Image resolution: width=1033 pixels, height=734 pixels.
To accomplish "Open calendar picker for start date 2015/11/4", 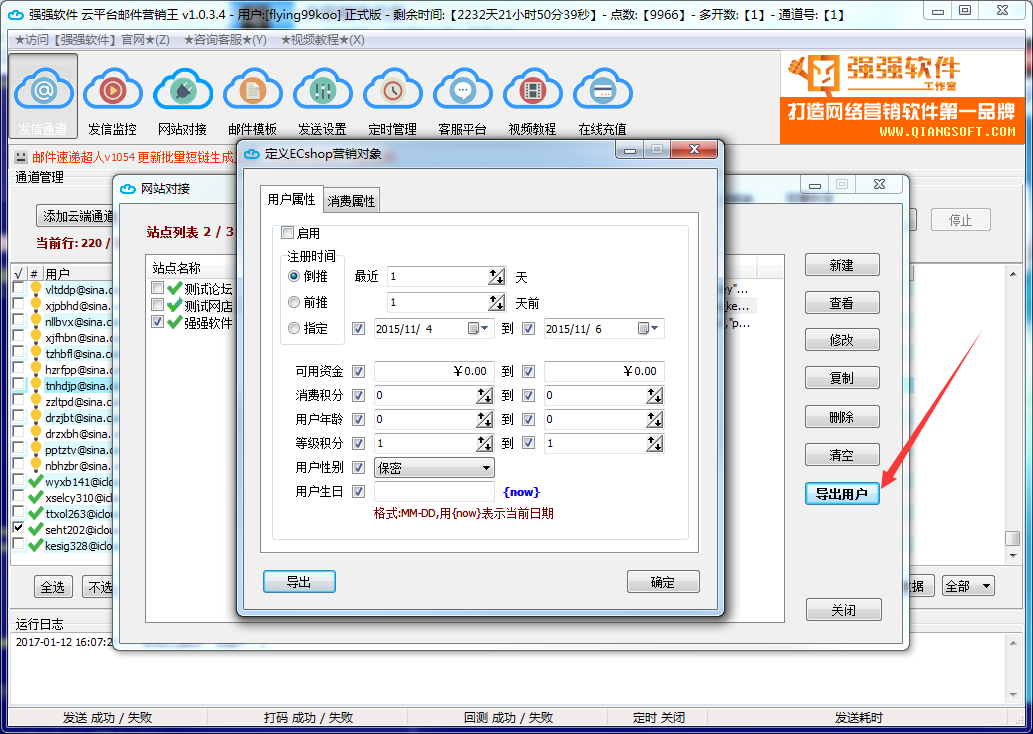I will pyautogui.click(x=478, y=328).
